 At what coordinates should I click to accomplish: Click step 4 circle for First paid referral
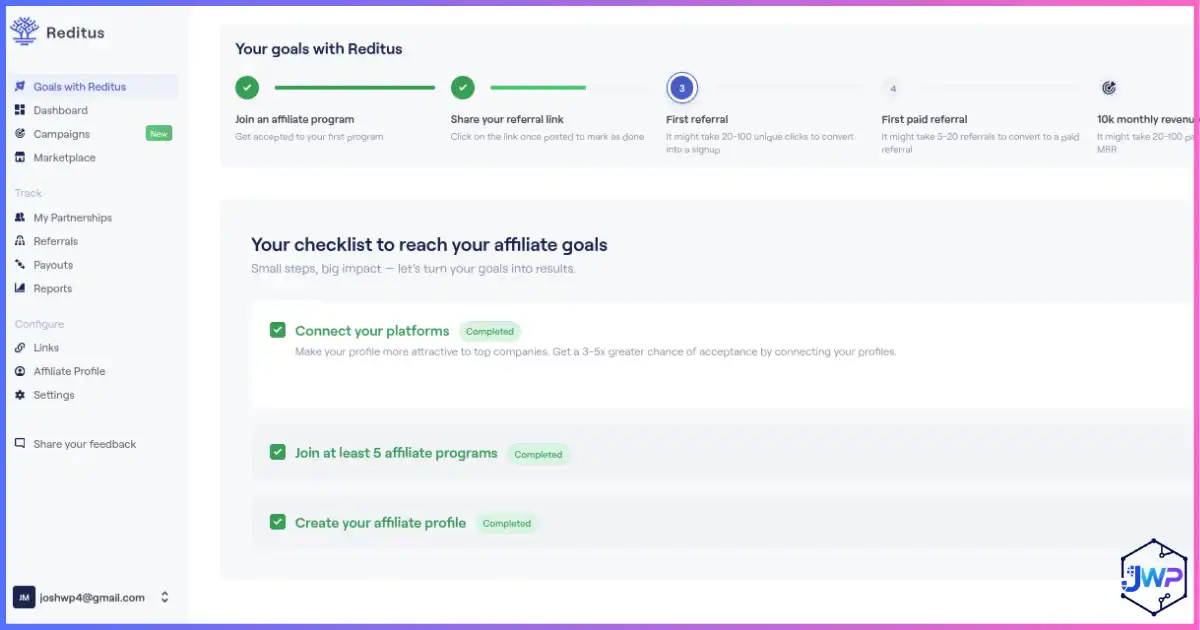tap(893, 88)
